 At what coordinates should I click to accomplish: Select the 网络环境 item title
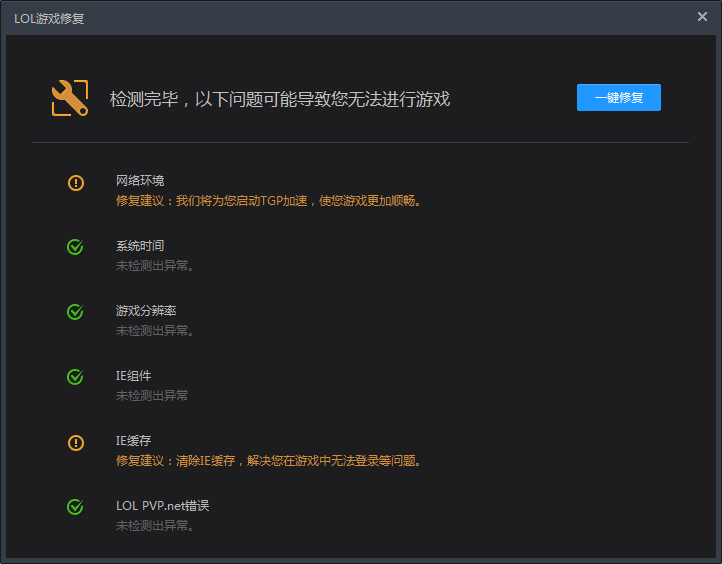(x=140, y=180)
